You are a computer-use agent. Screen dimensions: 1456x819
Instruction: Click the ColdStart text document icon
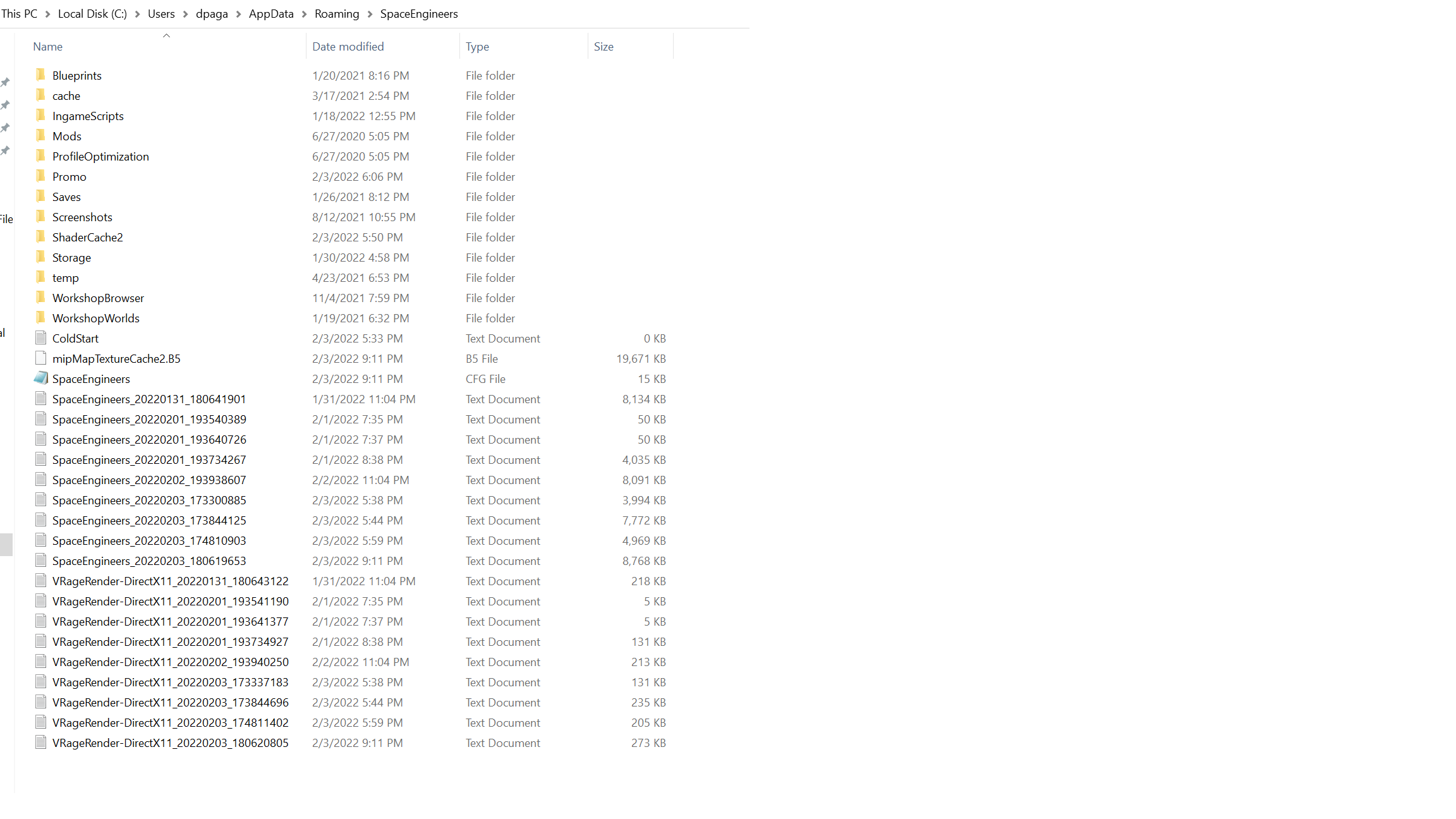(40, 338)
